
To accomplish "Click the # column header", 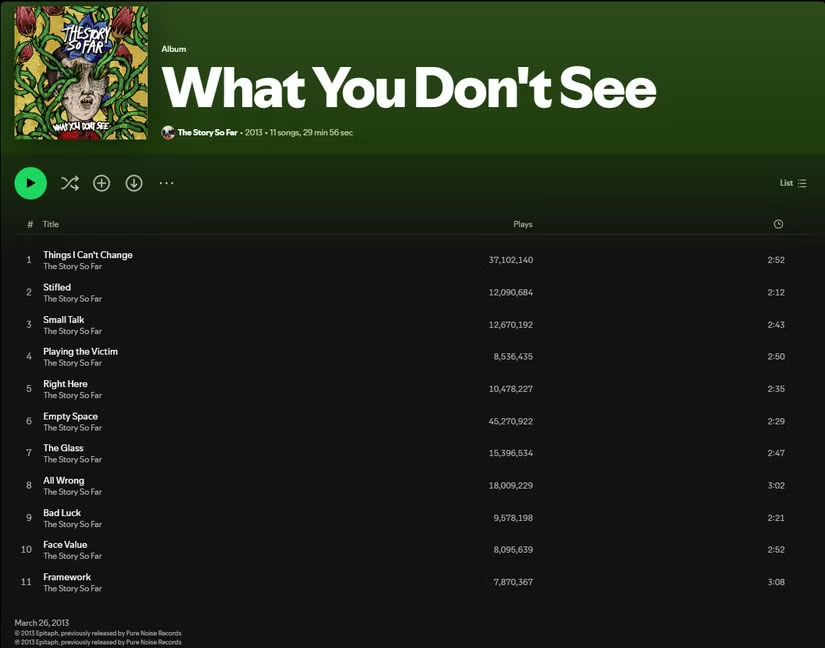I will (31, 224).
